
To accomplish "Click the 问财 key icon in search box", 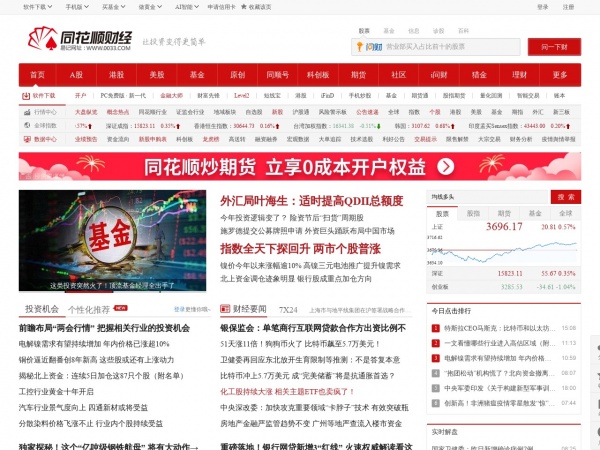I will click(x=360, y=47).
